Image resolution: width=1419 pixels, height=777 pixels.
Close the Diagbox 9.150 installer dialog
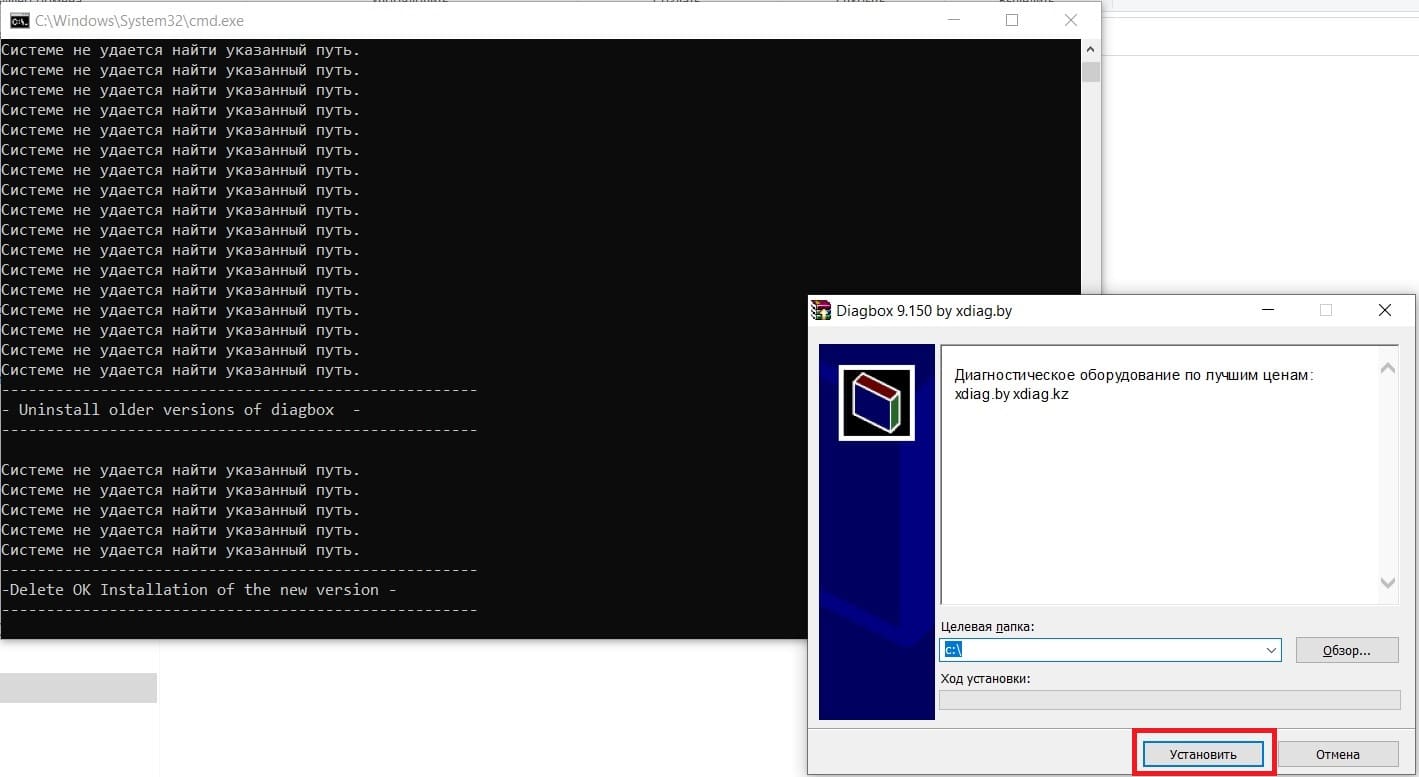coord(1385,311)
